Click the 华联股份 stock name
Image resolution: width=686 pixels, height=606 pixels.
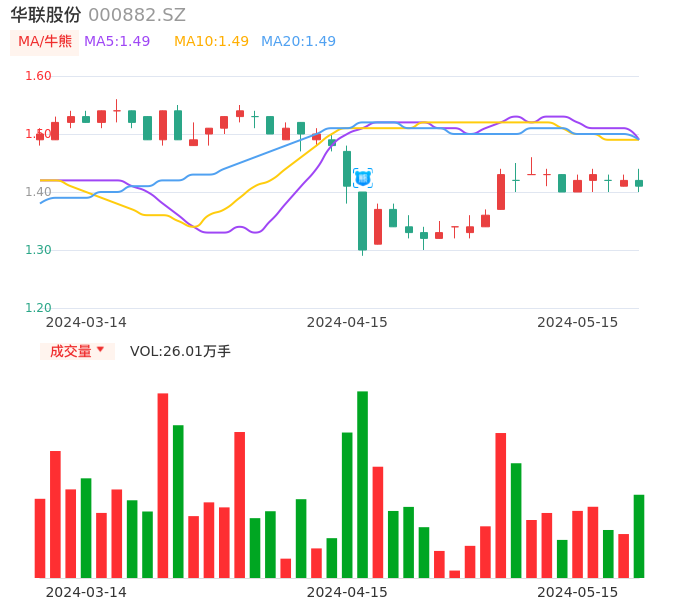pyautogui.click(x=46, y=15)
